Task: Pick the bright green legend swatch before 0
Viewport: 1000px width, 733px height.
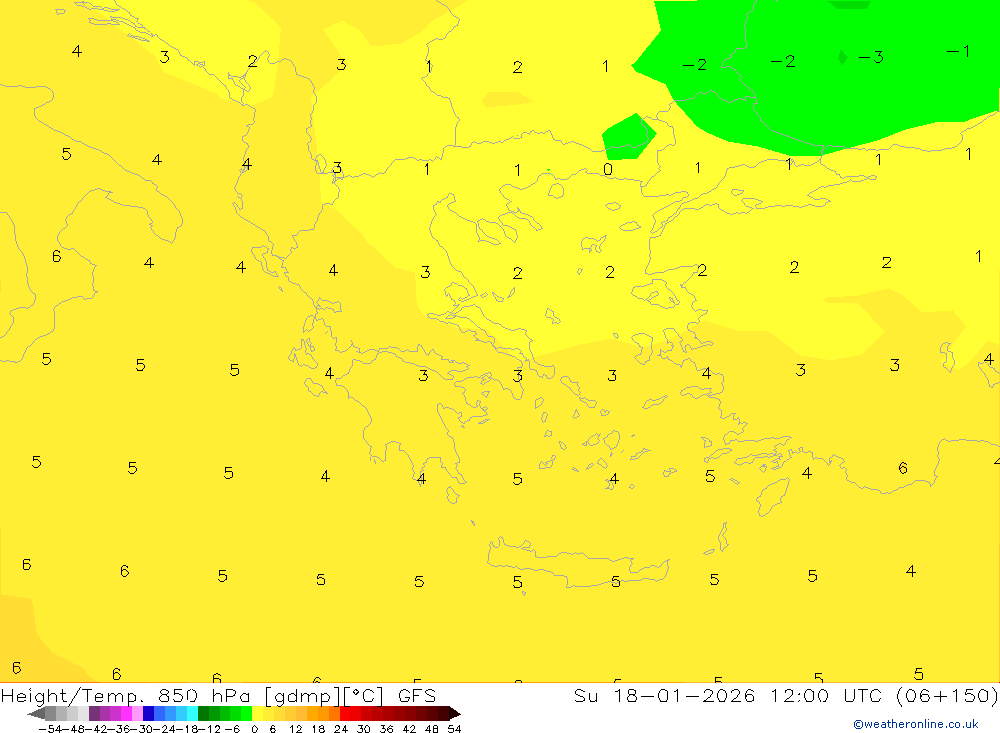Action: click(x=246, y=713)
